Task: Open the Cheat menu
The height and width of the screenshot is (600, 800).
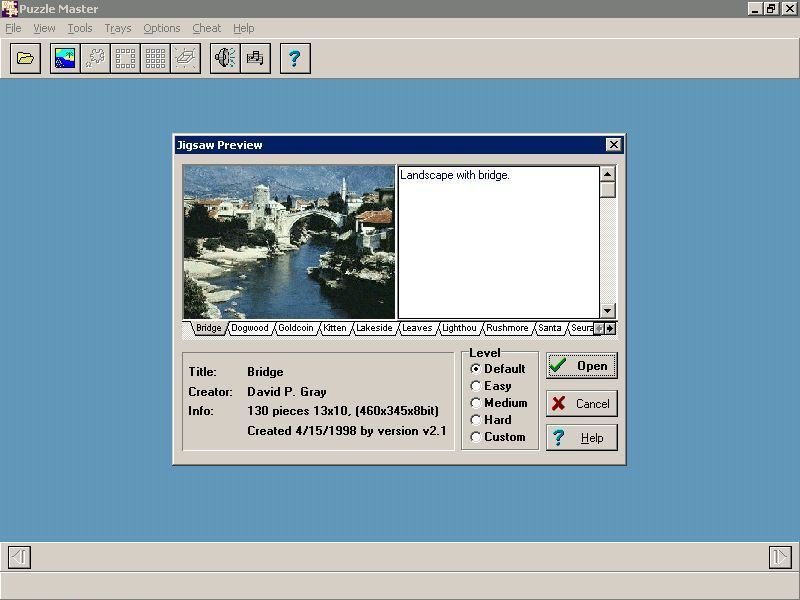Action: [206, 28]
